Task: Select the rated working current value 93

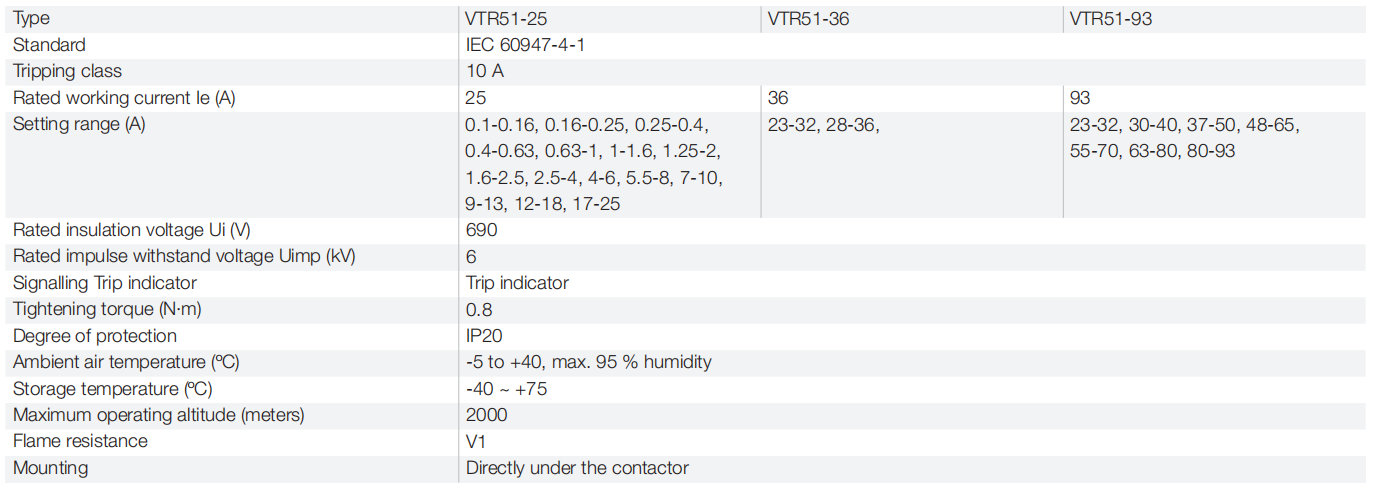Action: tap(1080, 98)
